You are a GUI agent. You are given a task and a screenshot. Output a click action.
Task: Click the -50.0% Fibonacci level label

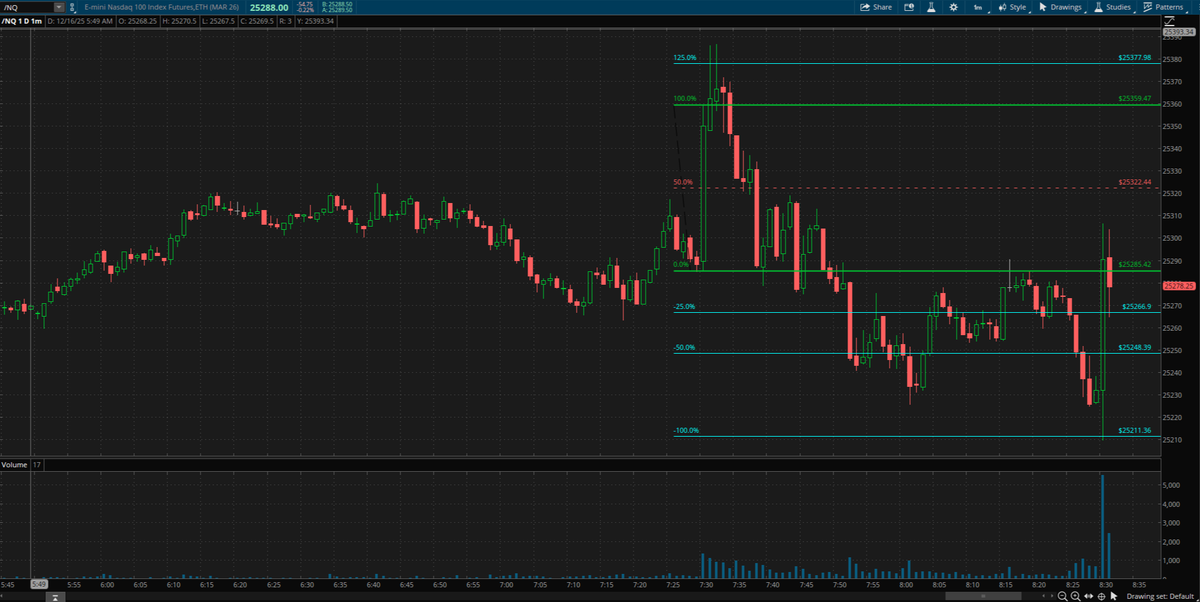tap(684, 348)
